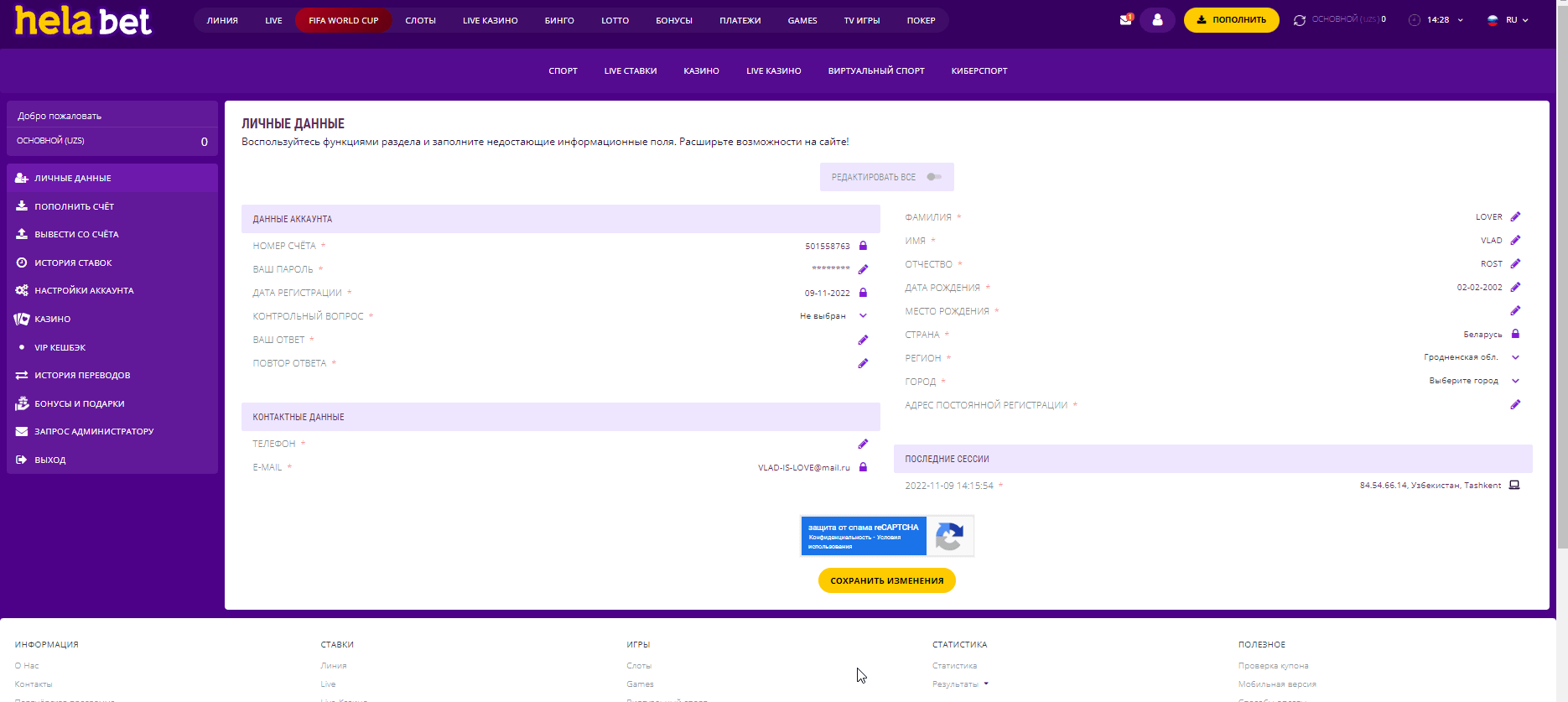Open Бонусы и подарки in sidebar
The width and height of the screenshot is (1568, 702).
click(x=112, y=403)
